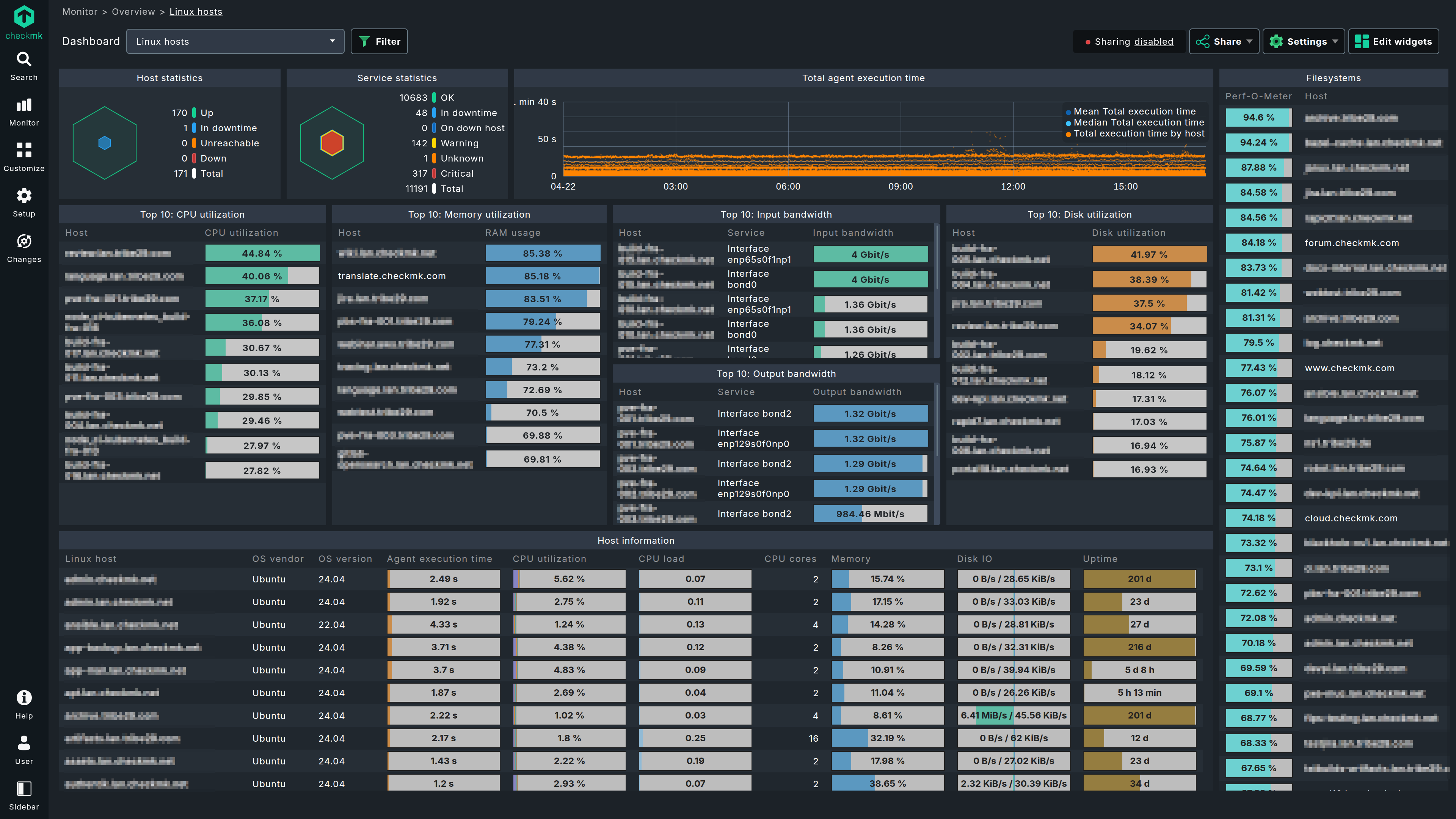Click the Checkmk logo icon

(24, 17)
